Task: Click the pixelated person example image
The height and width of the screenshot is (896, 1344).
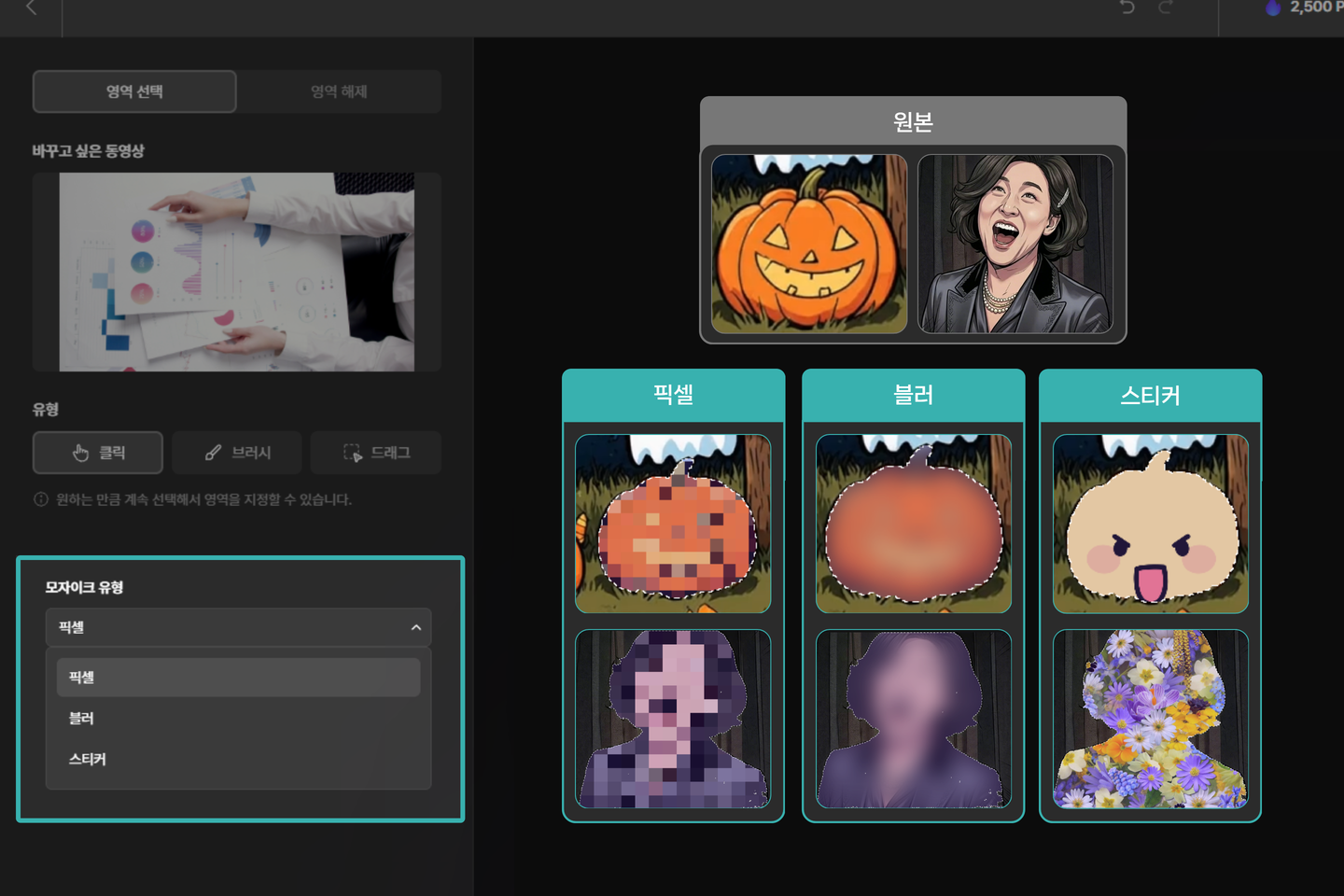Action: pos(673,719)
